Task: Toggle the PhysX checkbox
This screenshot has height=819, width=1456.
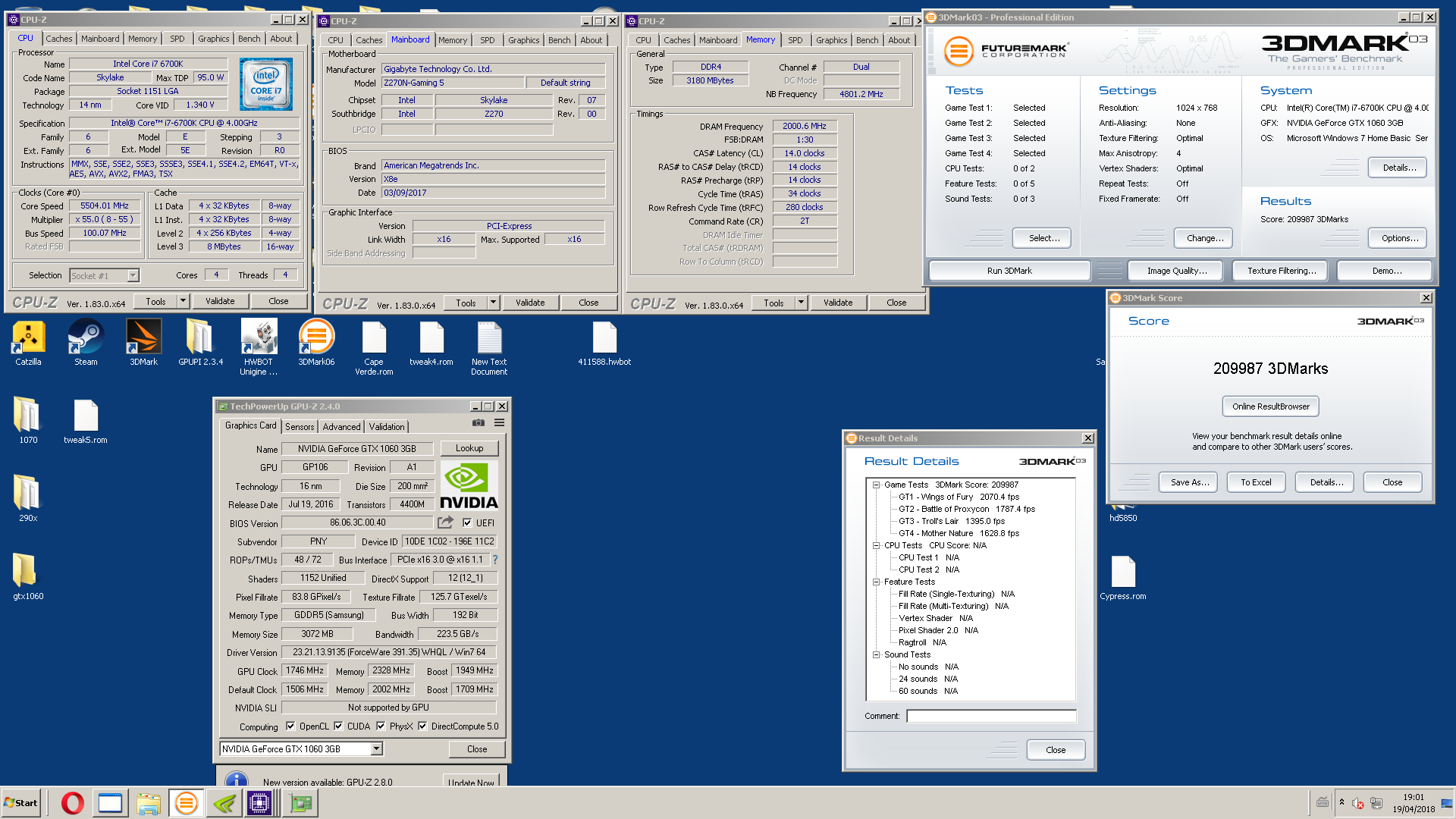Action: click(381, 726)
